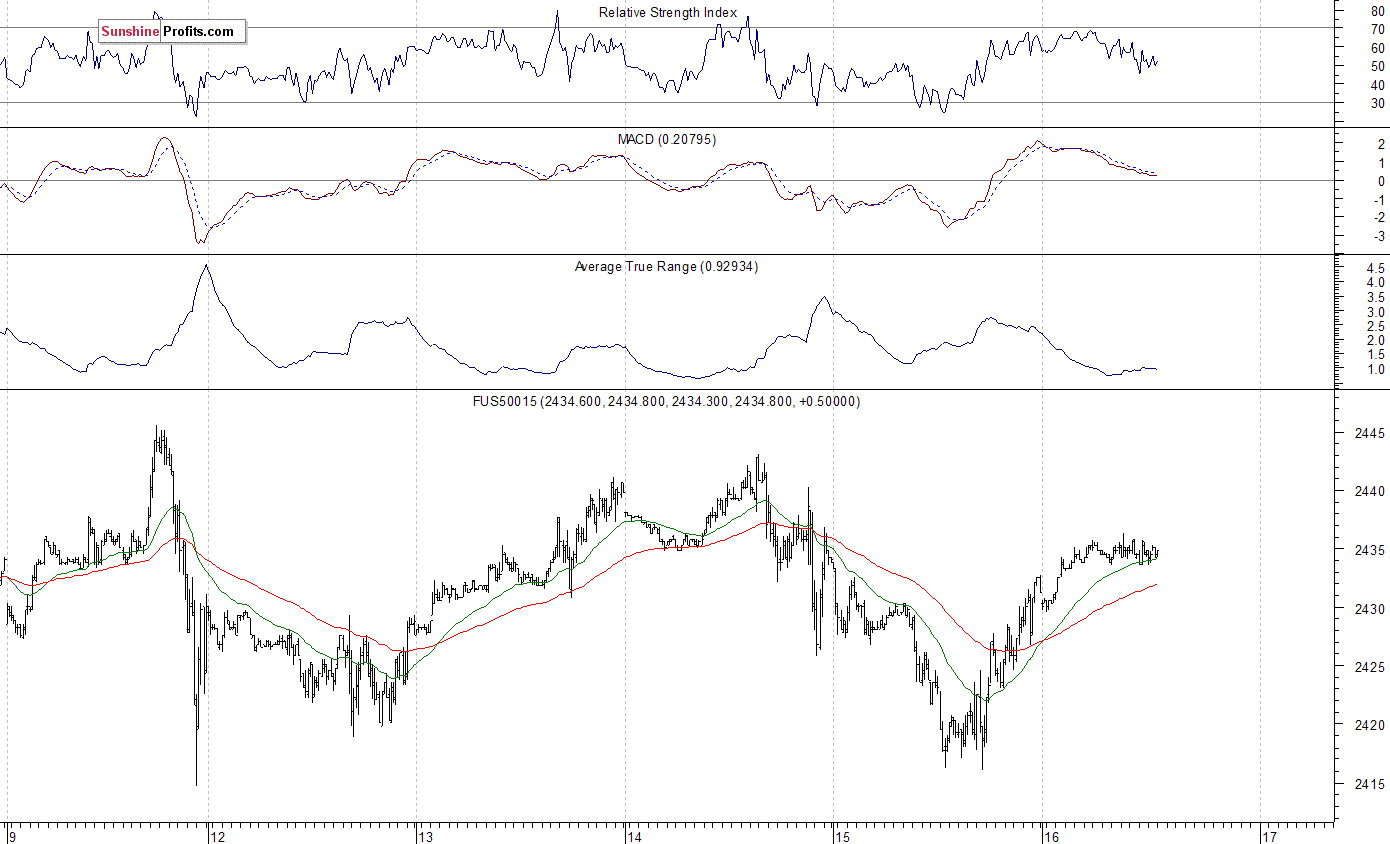Click date label 15 on time axis

tap(842, 836)
